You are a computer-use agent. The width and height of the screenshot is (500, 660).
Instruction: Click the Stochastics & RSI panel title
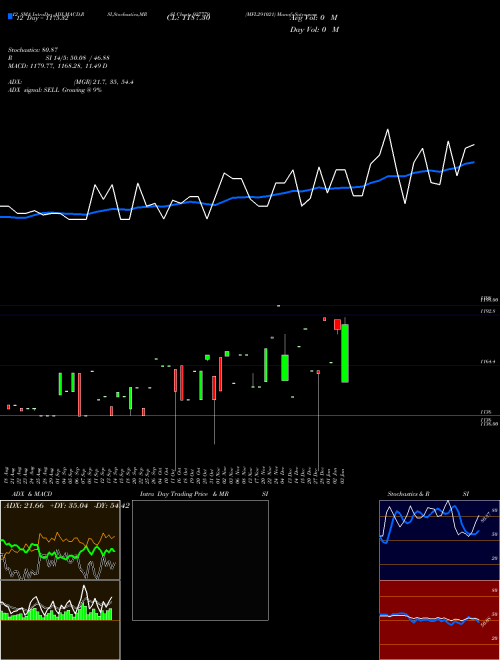pos(428,494)
